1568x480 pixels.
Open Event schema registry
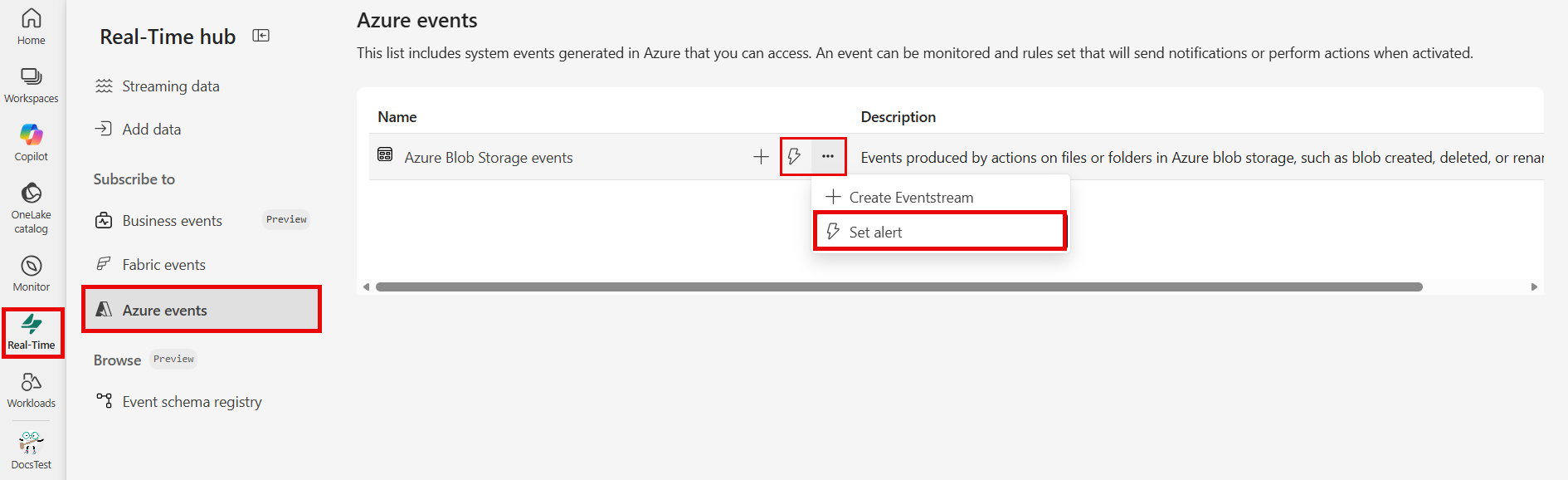(x=192, y=402)
